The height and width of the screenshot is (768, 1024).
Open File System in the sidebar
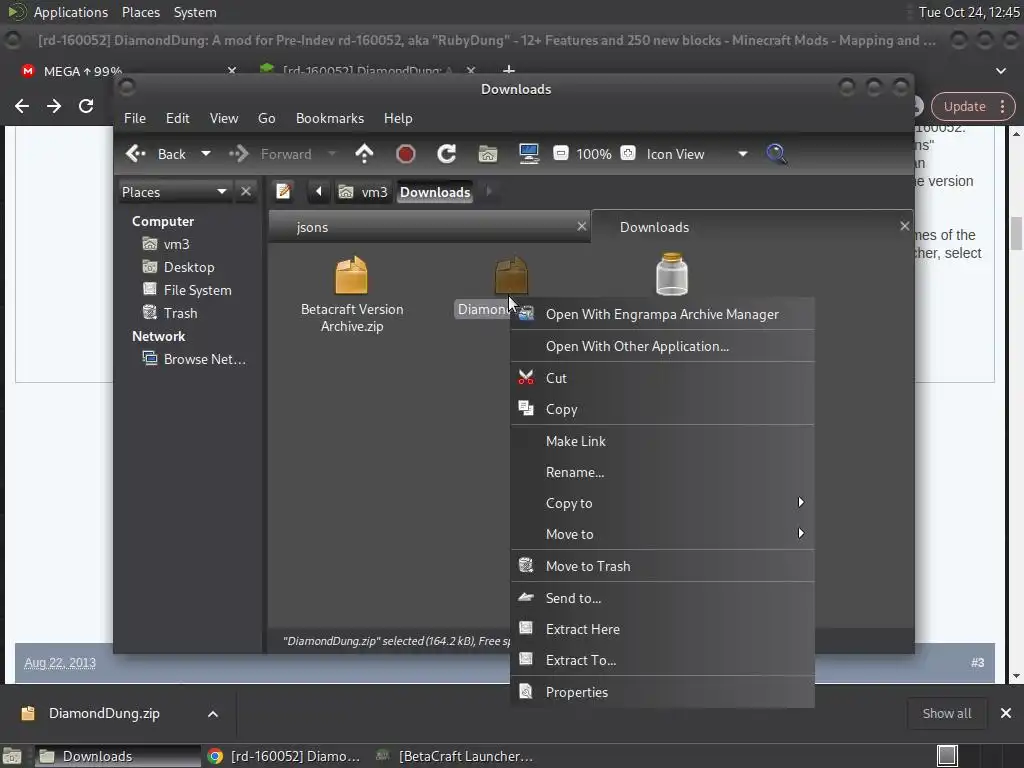tap(187, 290)
